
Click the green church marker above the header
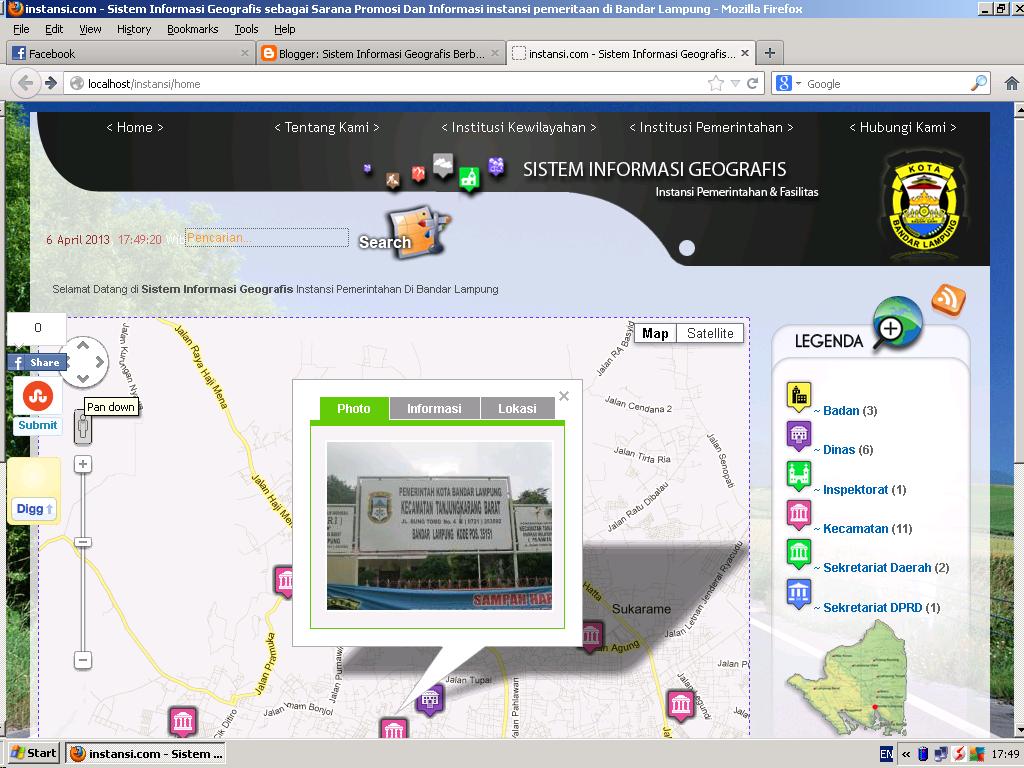pyautogui.click(x=467, y=178)
